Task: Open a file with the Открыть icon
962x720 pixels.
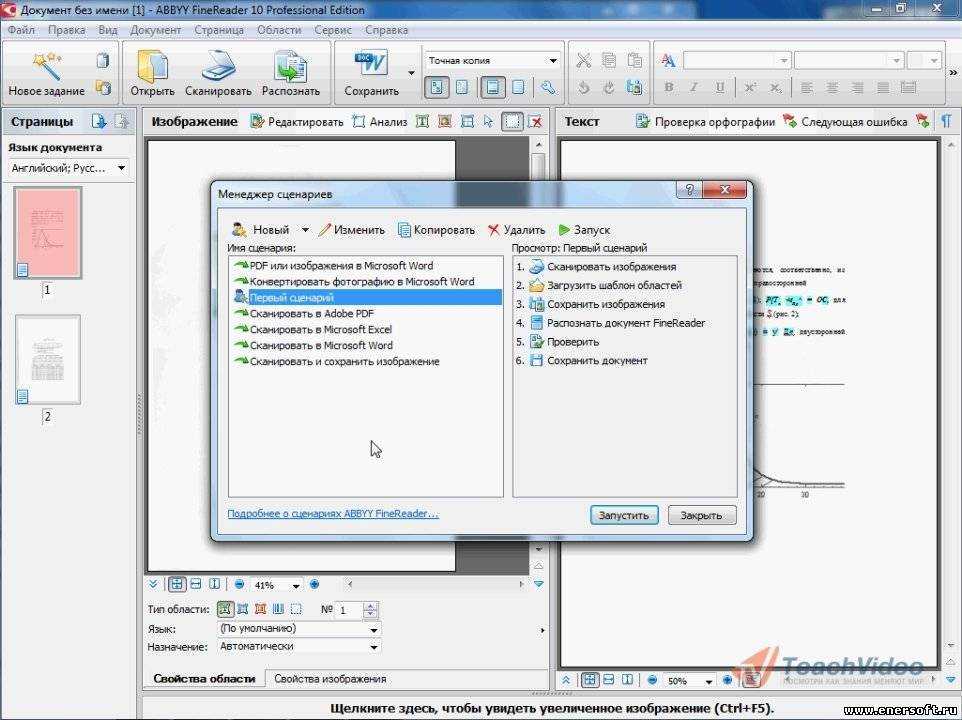Action: pos(152,66)
